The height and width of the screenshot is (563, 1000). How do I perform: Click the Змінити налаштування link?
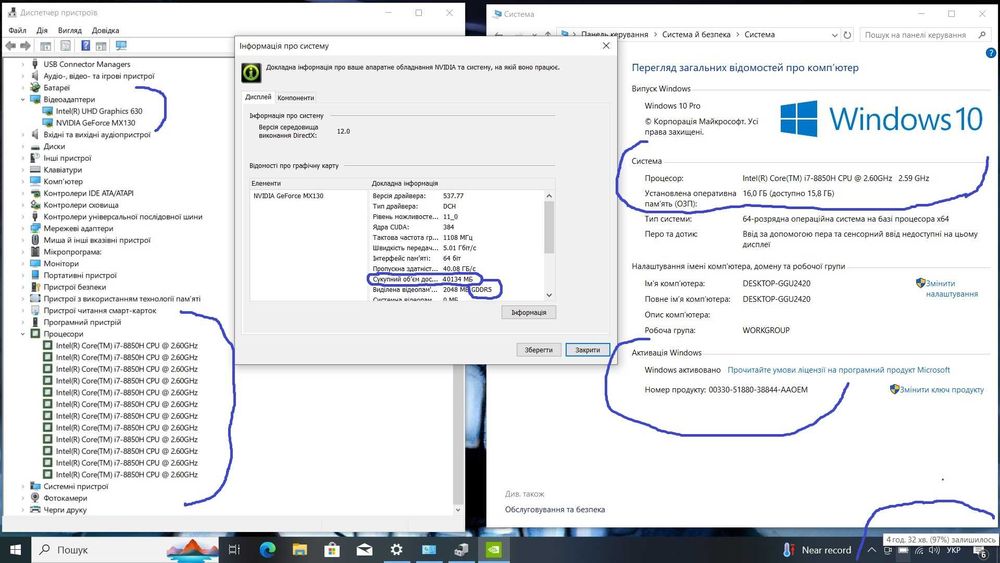tap(952, 288)
